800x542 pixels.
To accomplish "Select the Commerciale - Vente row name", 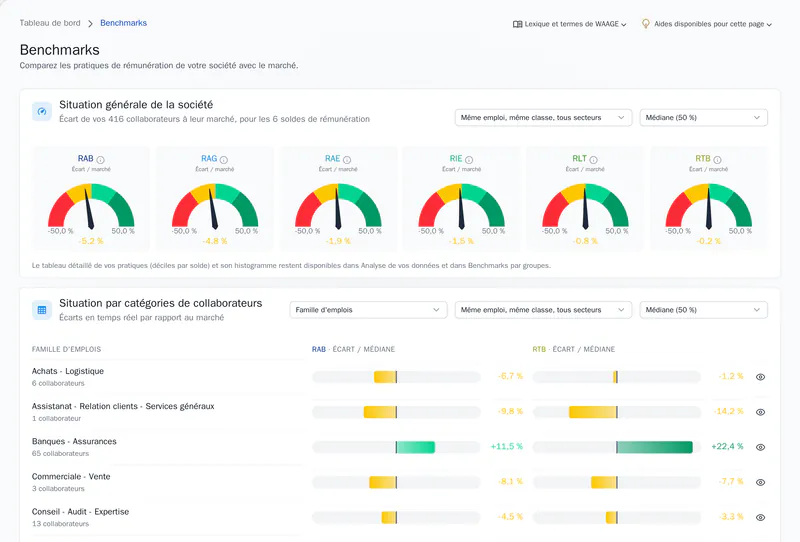I will [x=71, y=477].
